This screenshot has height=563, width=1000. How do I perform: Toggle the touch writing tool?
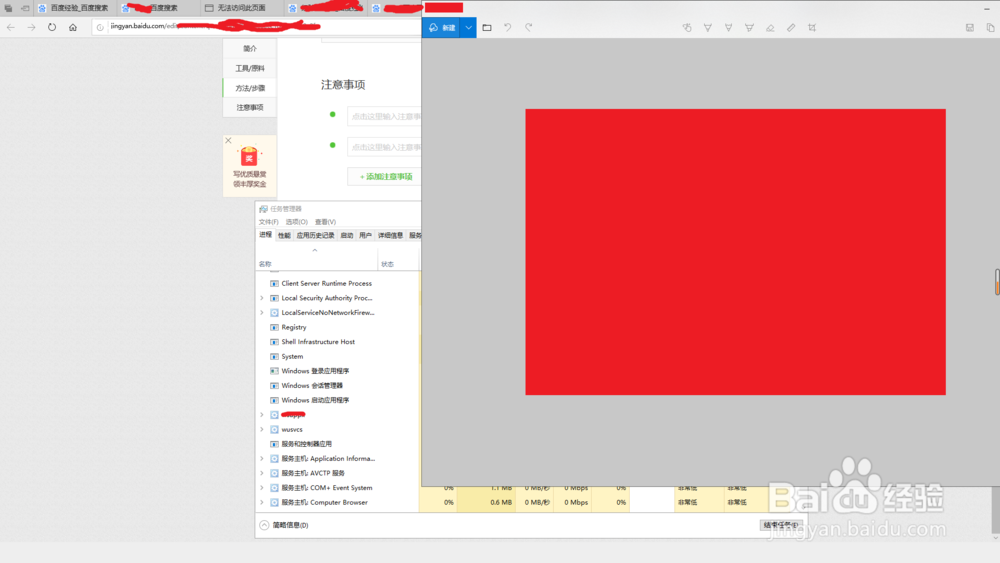pos(687,27)
